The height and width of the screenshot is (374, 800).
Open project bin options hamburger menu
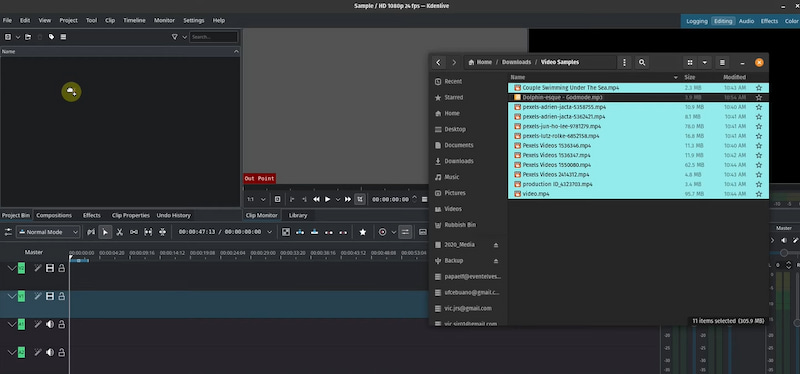pos(63,37)
